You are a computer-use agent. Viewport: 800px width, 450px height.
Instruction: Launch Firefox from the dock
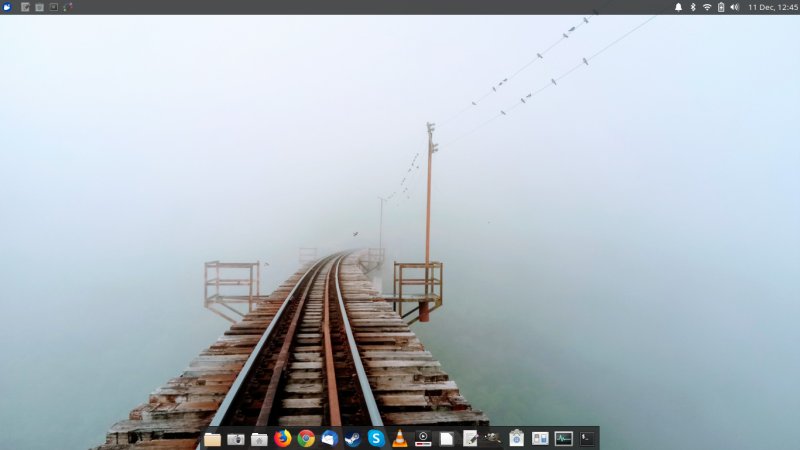pos(283,438)
